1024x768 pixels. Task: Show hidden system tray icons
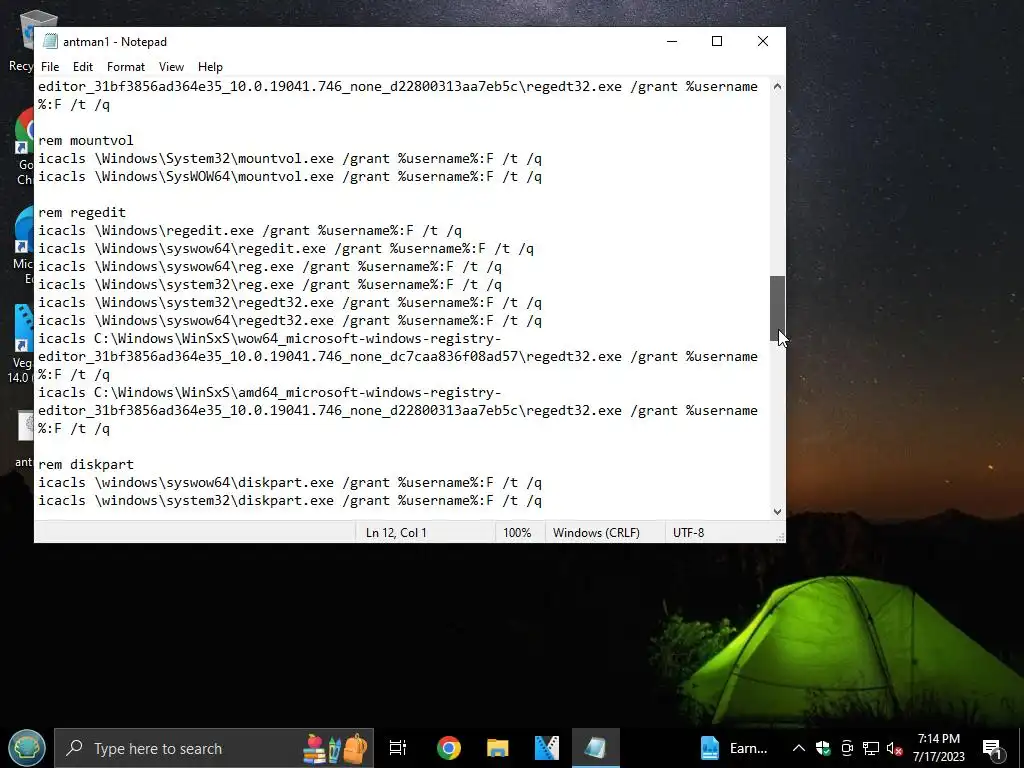point(799,748)
